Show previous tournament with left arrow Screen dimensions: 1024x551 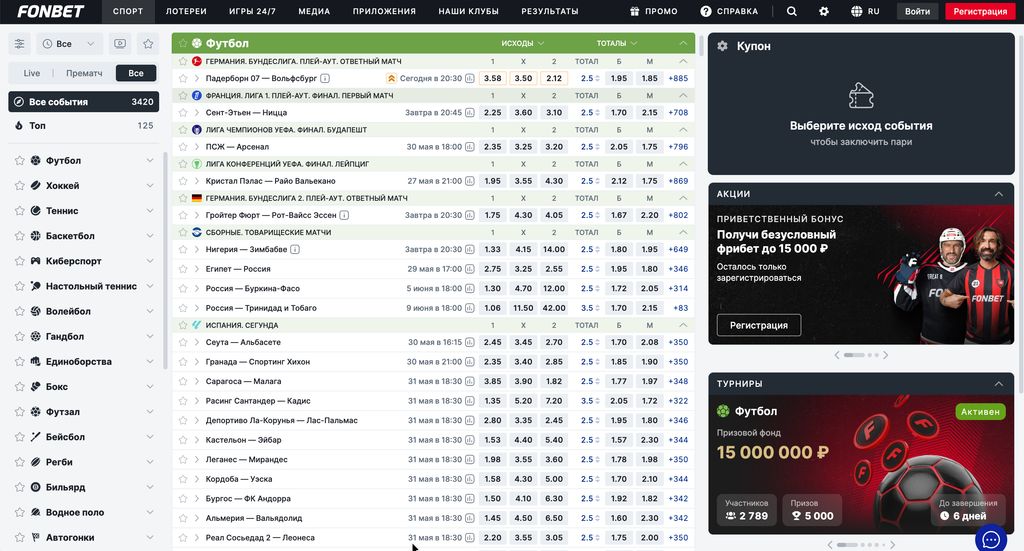point(830,544)
